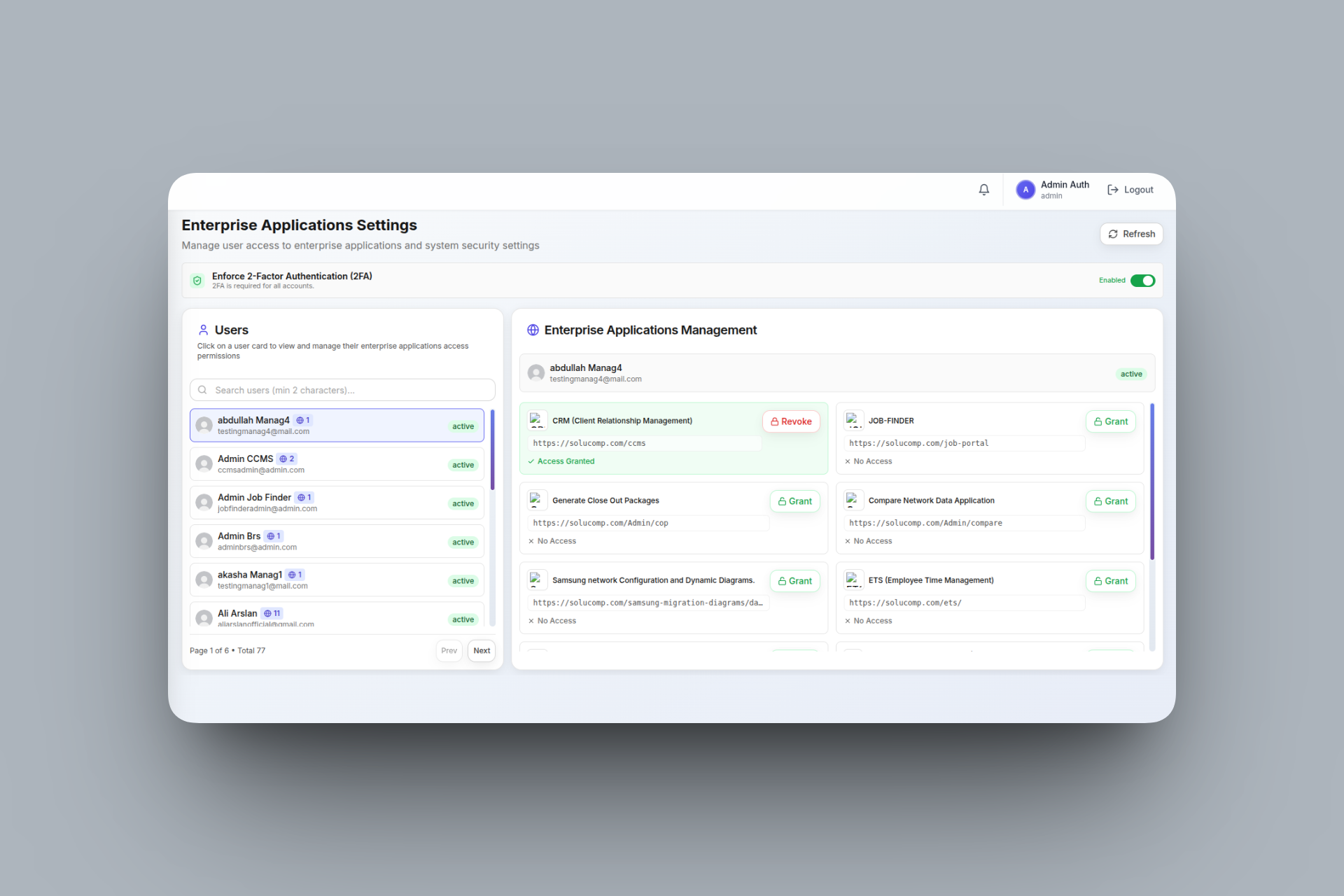The image size is (1344, 896).
Task: Grant access to Samsung network Configuration
Action: [x=794, y=581]
